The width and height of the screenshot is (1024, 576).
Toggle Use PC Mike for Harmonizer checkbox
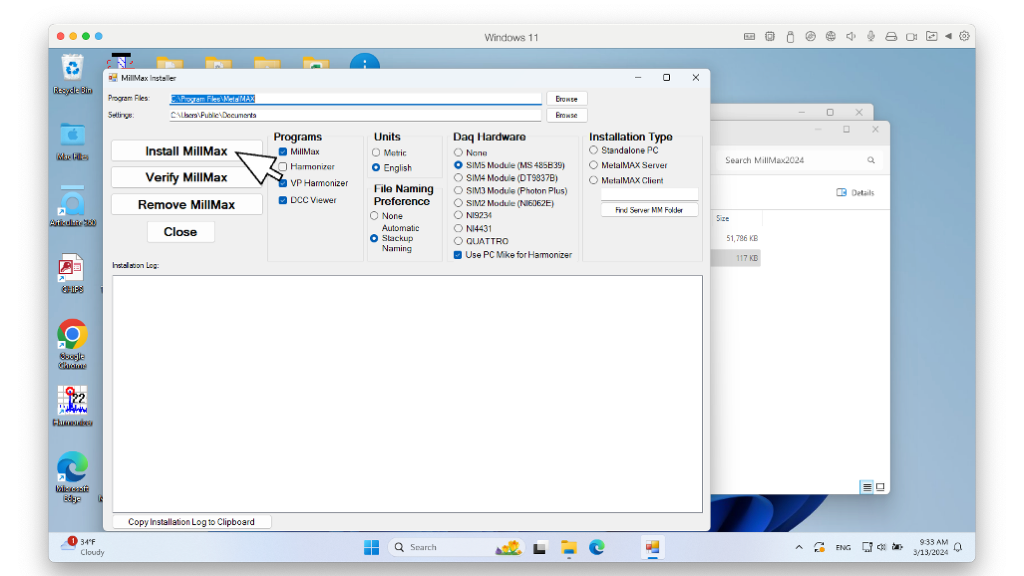pos(458,255)
